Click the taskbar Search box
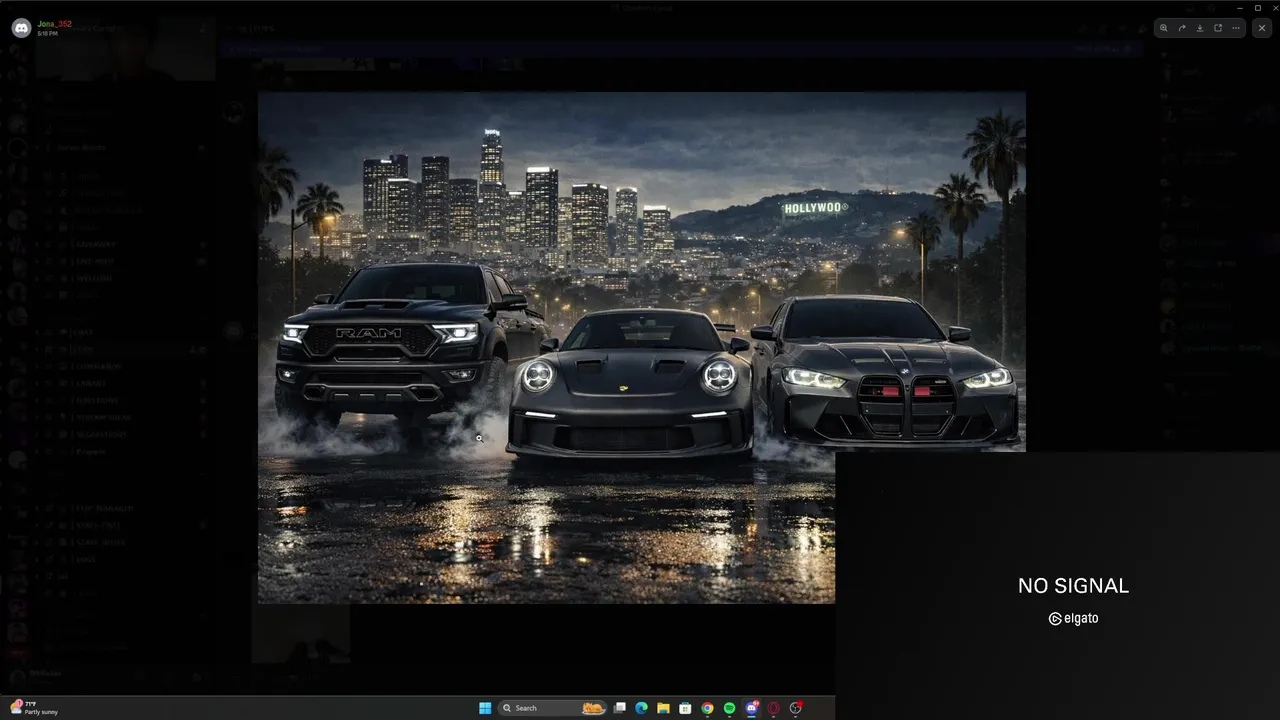 [553, 708]
